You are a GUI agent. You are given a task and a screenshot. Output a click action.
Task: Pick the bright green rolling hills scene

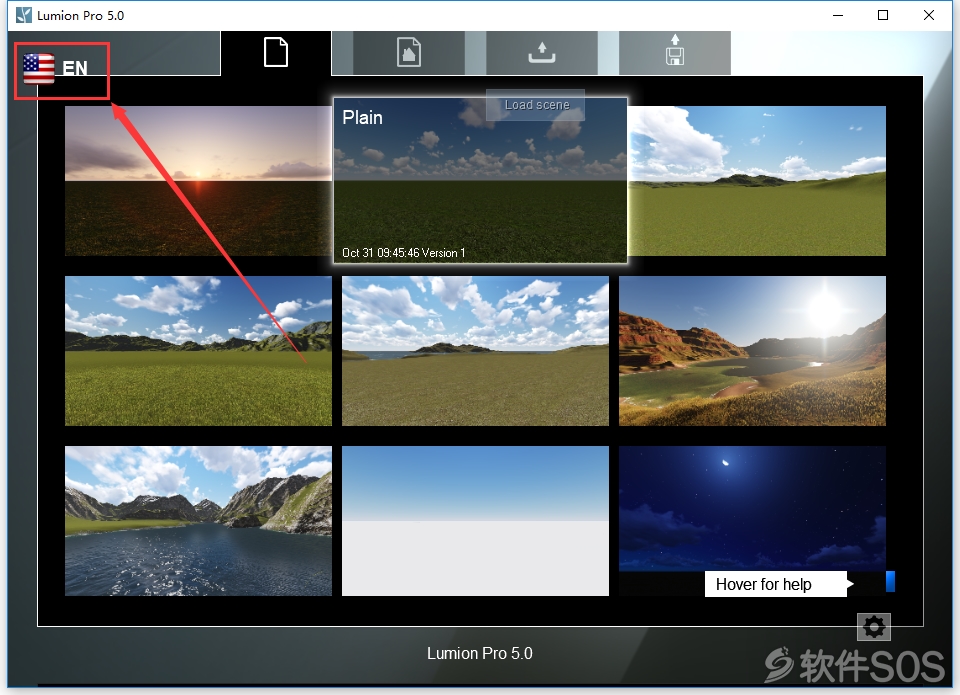[x=757, y=181]
